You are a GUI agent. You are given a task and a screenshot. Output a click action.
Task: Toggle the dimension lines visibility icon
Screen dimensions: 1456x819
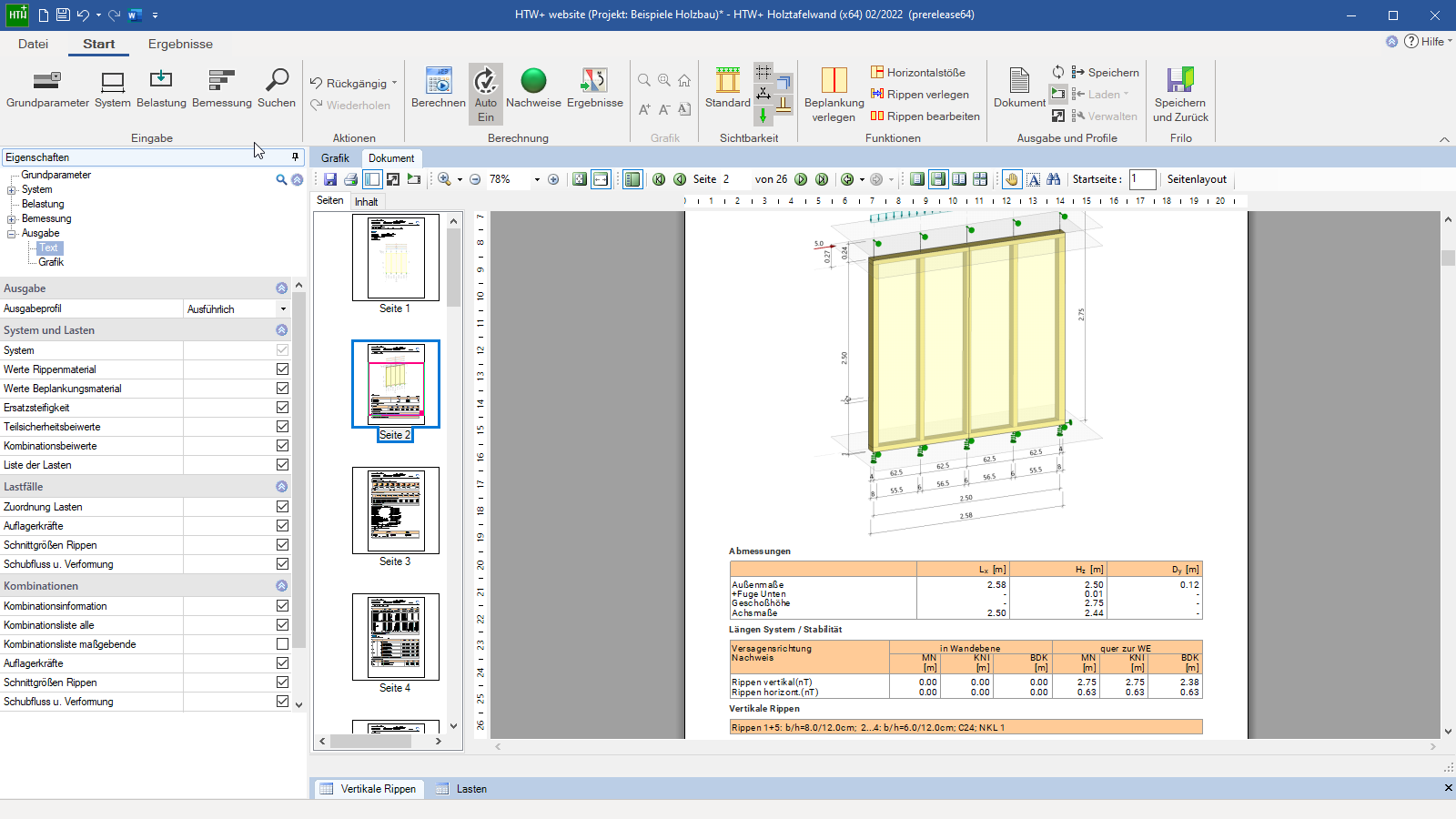tap(763, 93)
